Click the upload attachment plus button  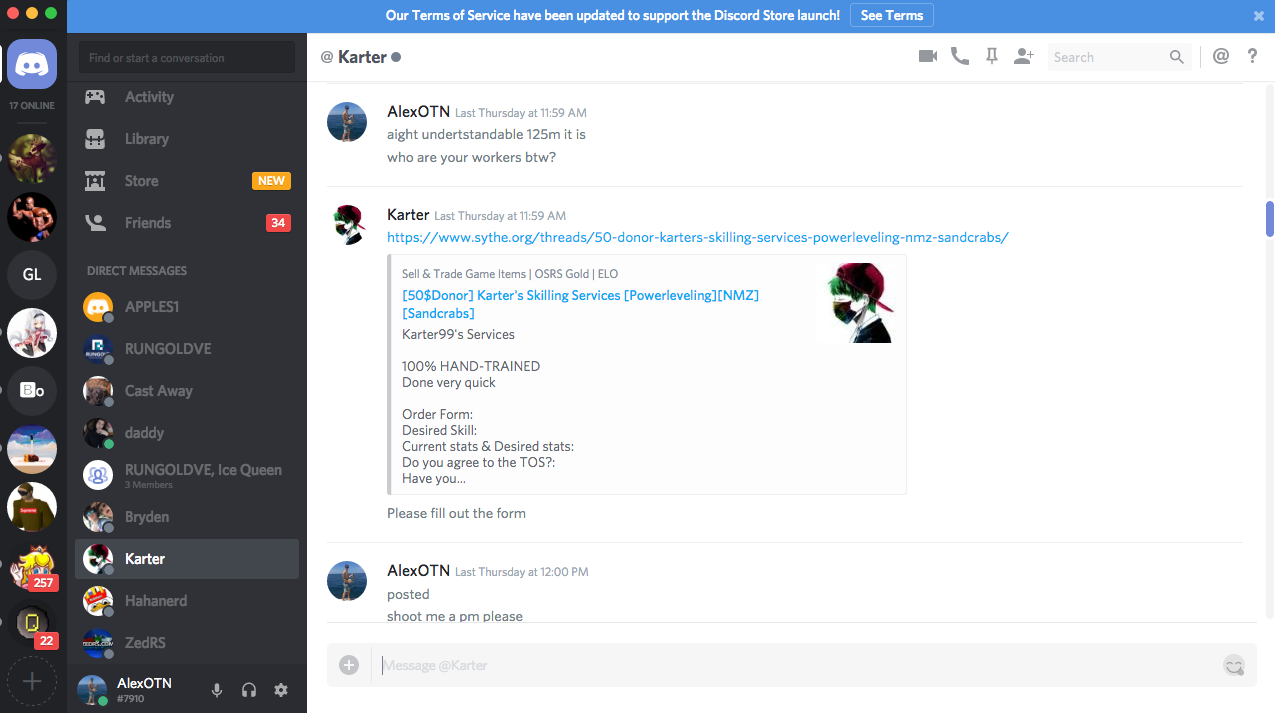click(349, 665)
